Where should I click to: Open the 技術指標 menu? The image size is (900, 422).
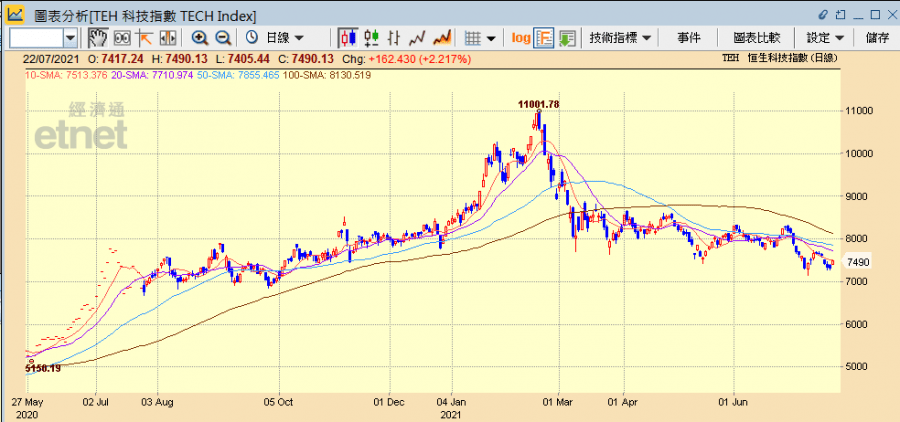click(x=620, y=37)
